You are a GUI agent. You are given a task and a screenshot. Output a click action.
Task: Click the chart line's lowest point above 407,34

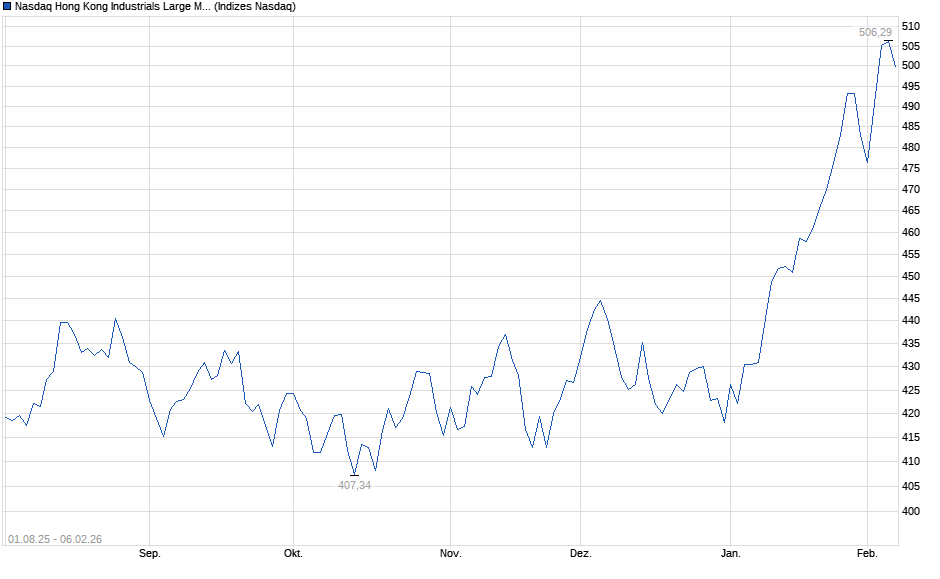click(x=355, y=474)
